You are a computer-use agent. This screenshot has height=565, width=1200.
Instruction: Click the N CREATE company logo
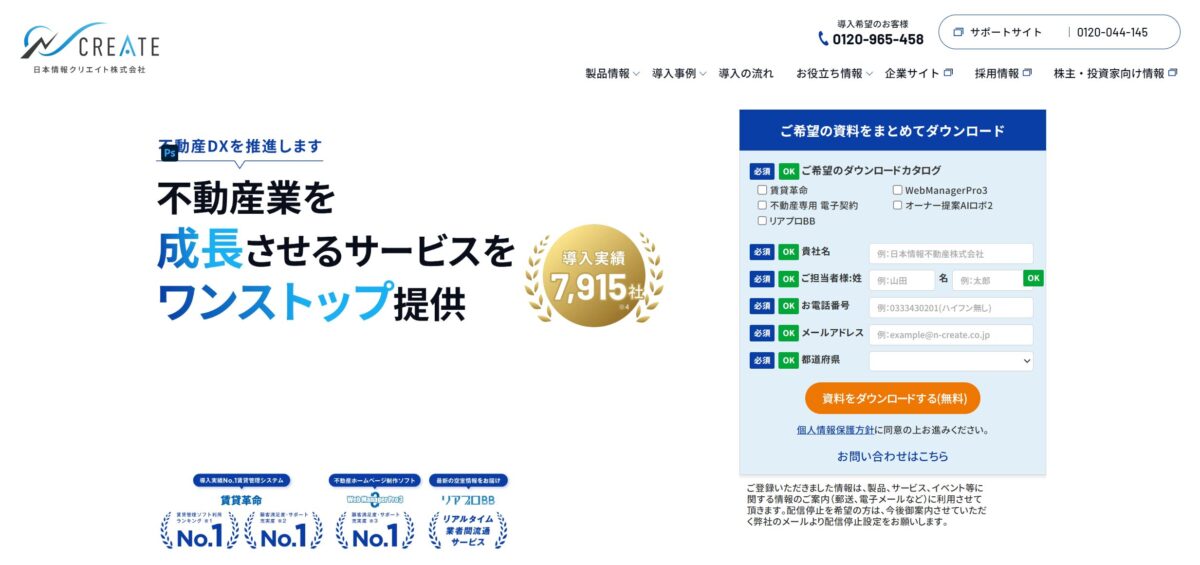point(90,48)
